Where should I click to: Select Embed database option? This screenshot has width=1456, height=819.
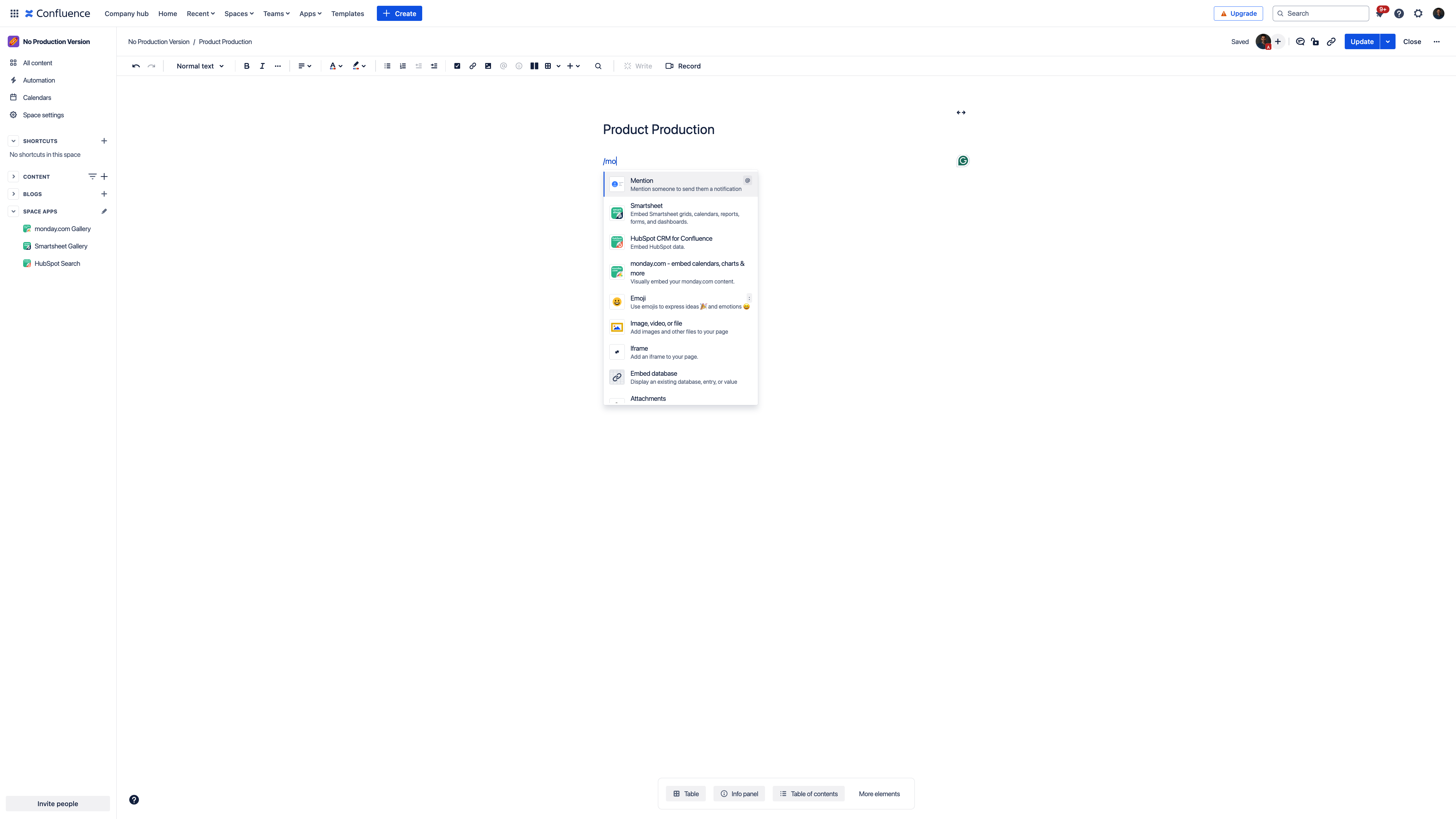680,377
